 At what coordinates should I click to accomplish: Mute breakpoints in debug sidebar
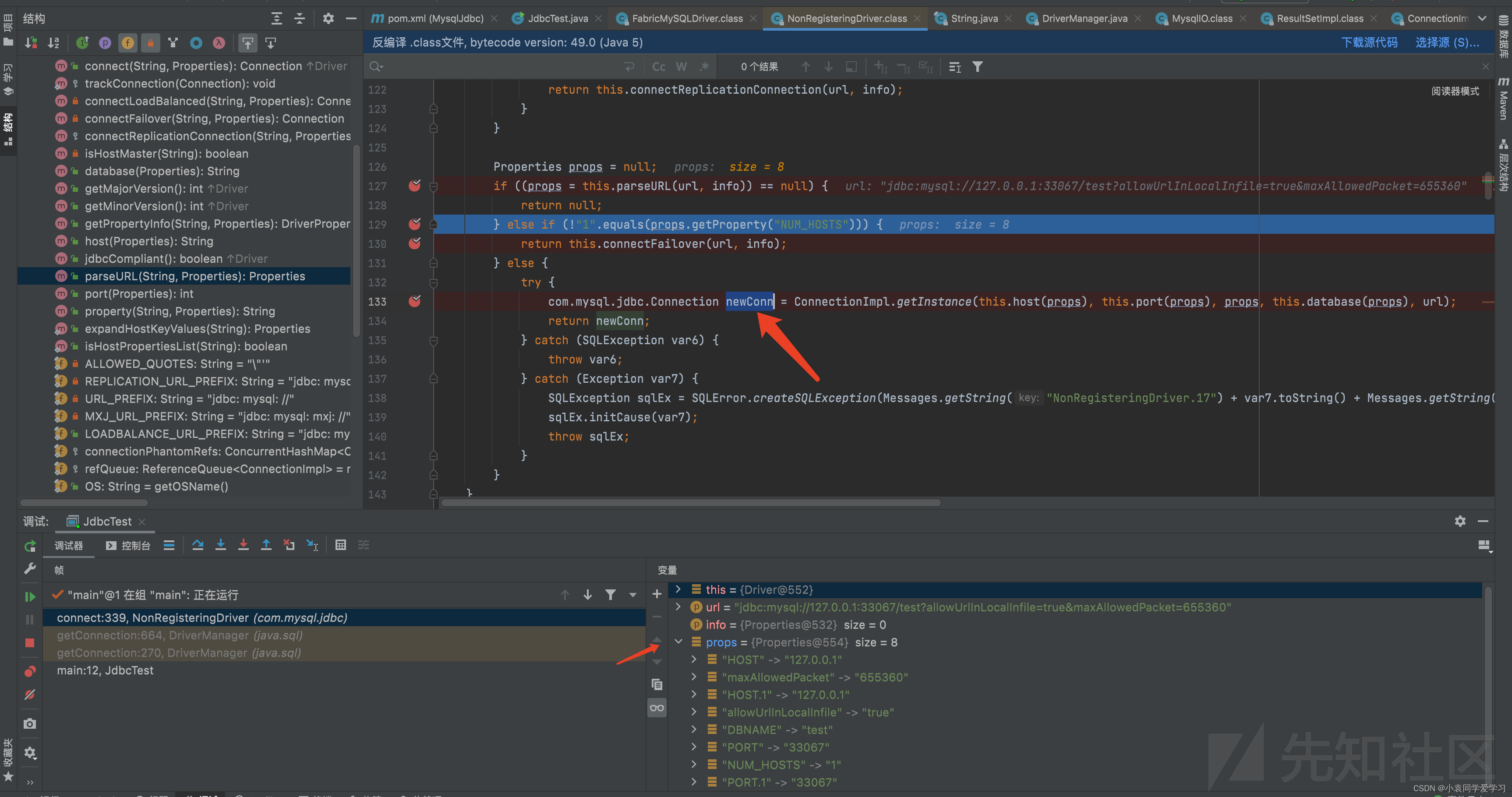[30, 695]
